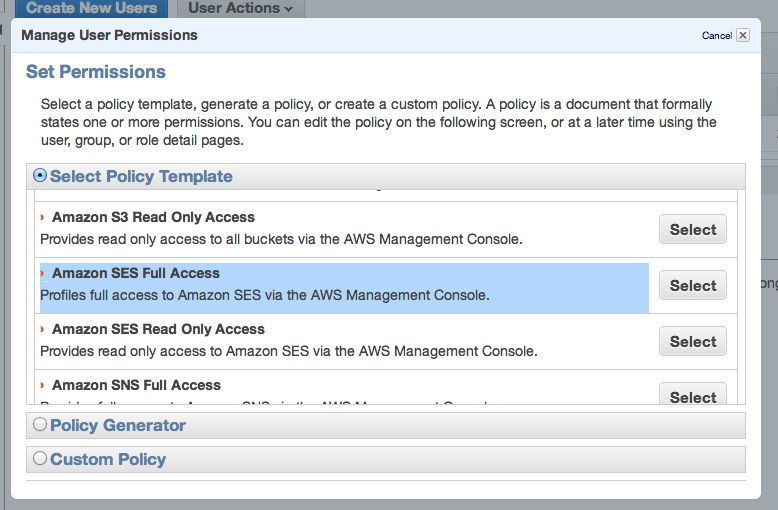
Task: Click the Cancel link in dialog header
Action: (716, 36)
